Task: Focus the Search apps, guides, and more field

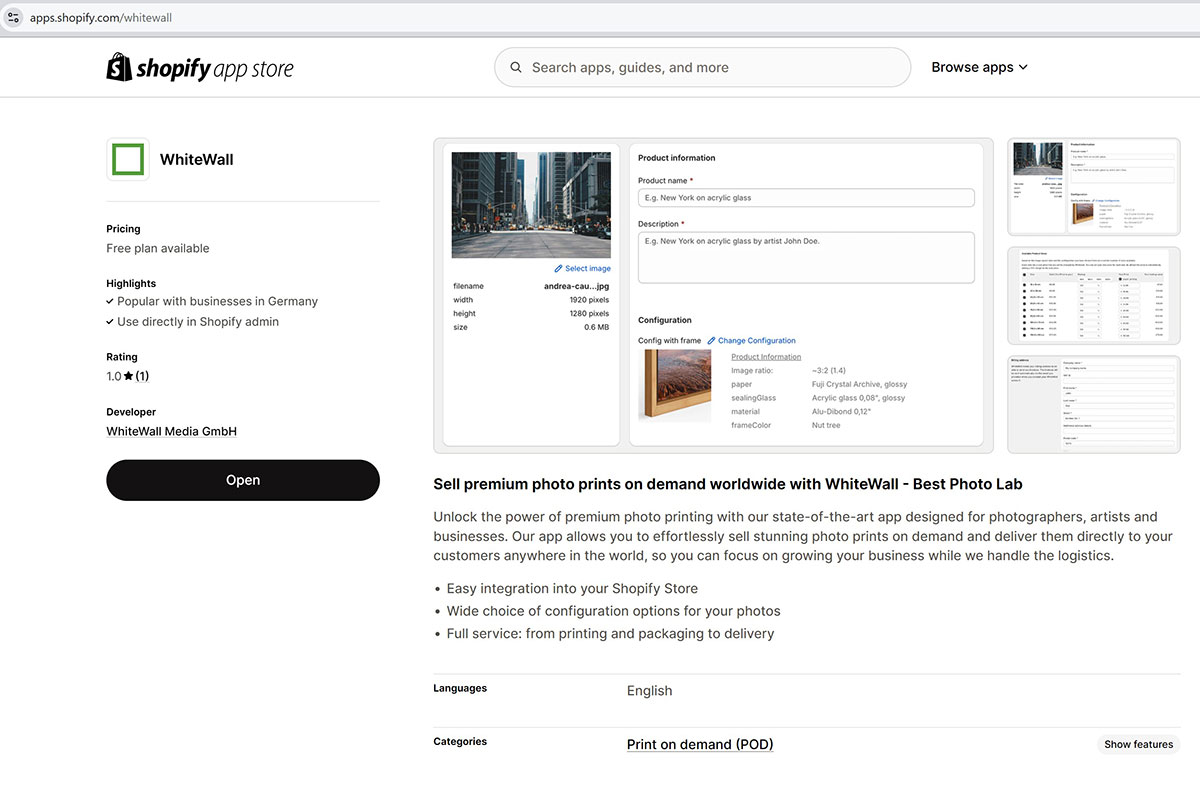Action: (x=702, y=68)
